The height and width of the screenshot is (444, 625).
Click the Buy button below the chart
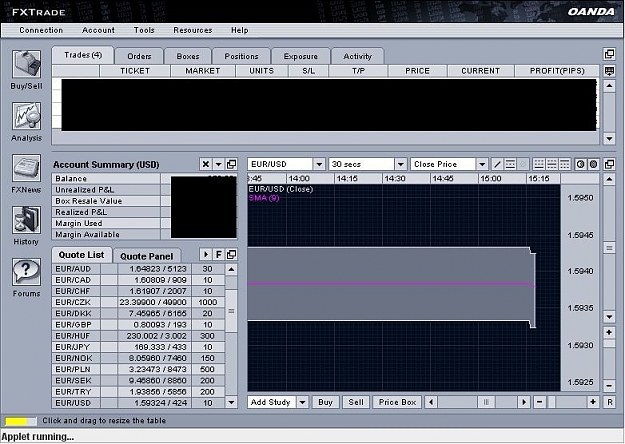coord(325,402)
